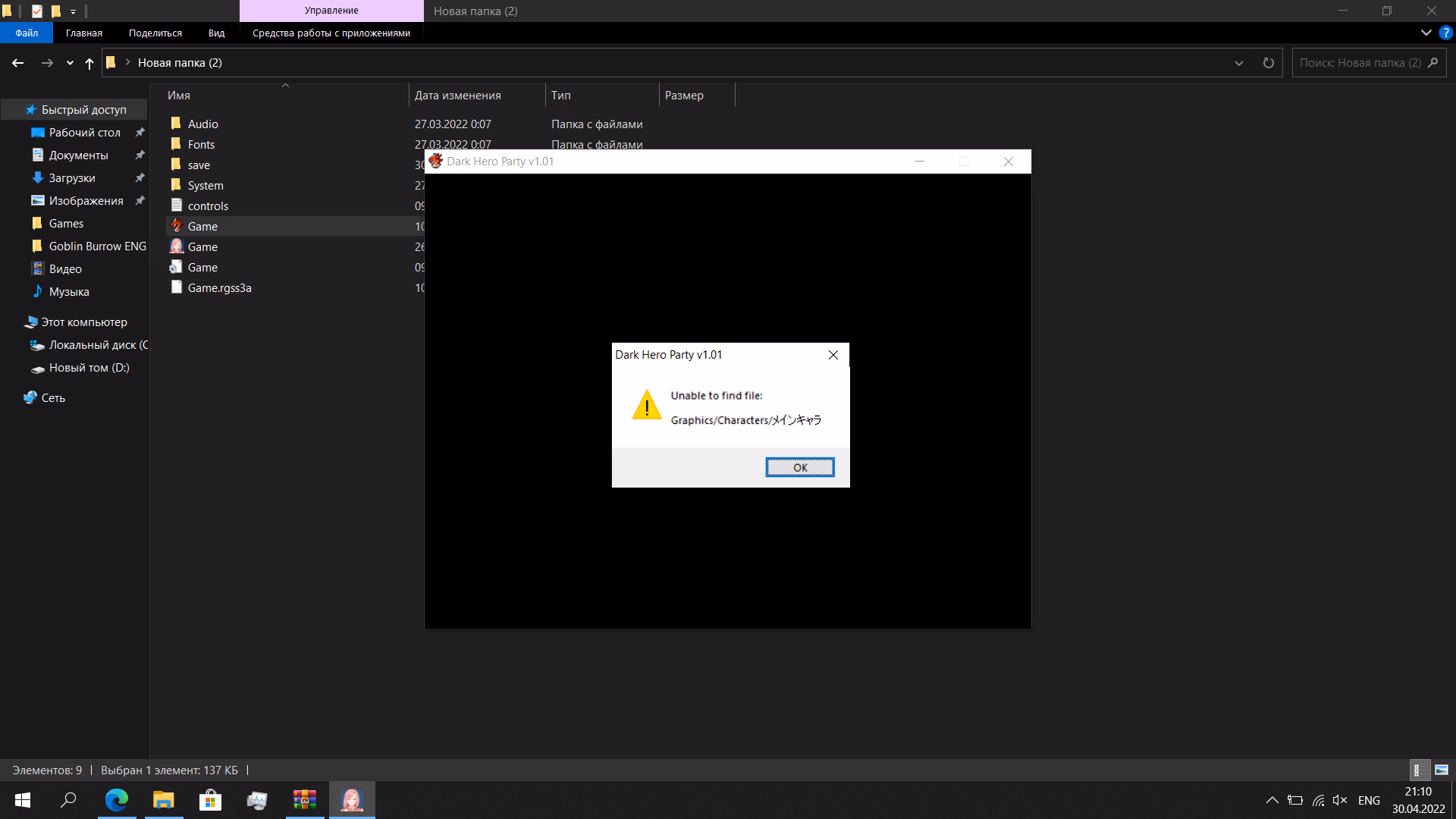Click the muted volume tray icon
1456x819 pixels.
[1340, 800]
